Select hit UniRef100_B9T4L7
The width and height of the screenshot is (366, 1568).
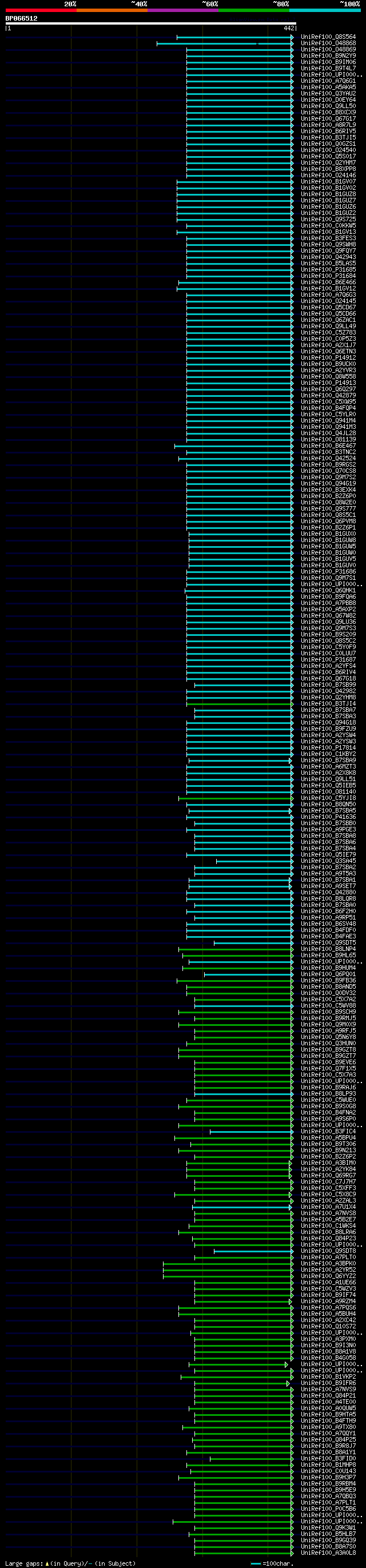tap(328, 69)
